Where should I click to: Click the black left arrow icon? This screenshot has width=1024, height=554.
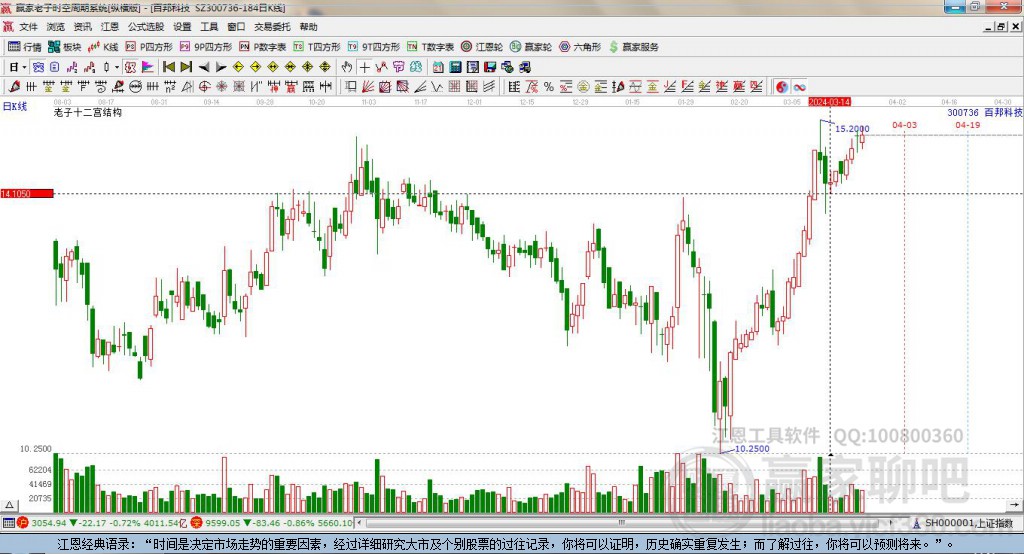click(204, 67)
